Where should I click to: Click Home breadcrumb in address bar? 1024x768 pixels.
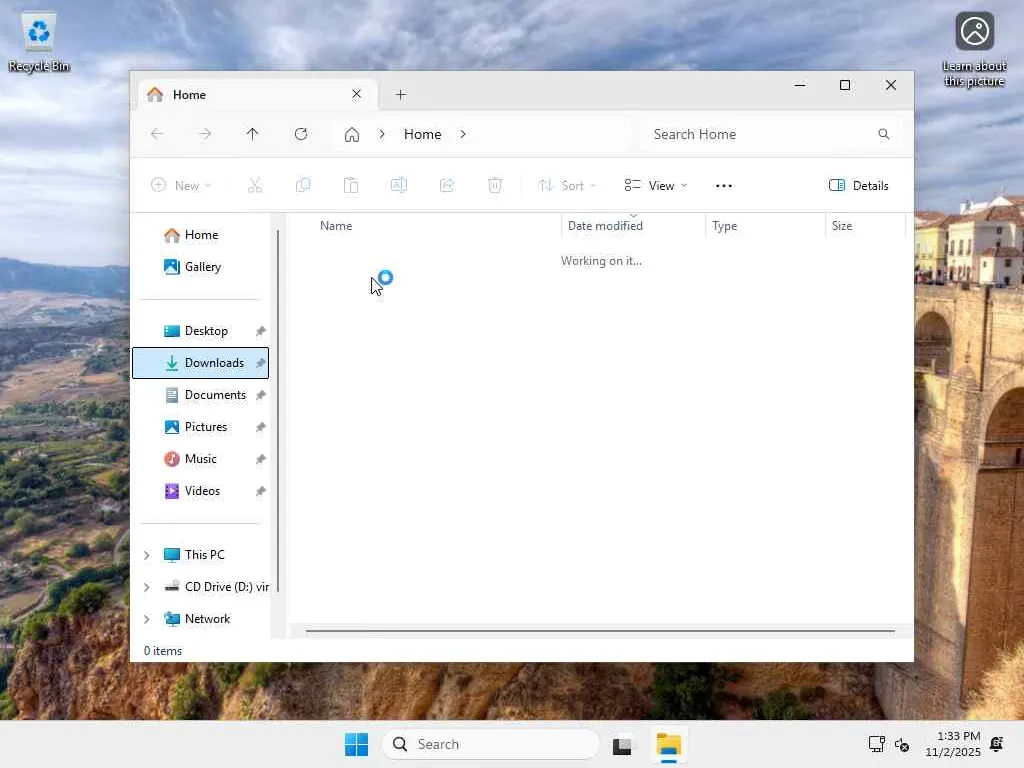(x=423, y=134)
